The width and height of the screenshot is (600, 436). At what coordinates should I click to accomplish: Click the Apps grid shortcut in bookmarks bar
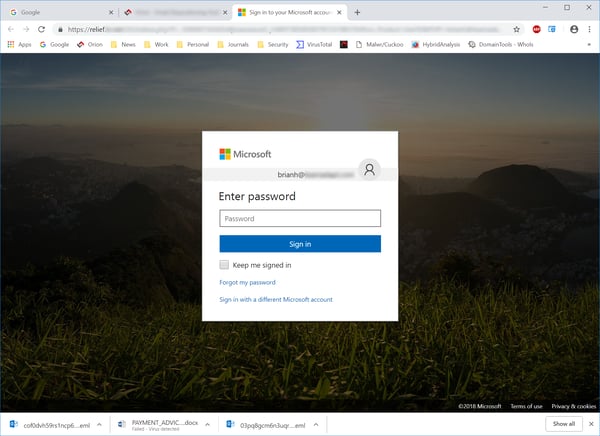click(x=18, y=45)
